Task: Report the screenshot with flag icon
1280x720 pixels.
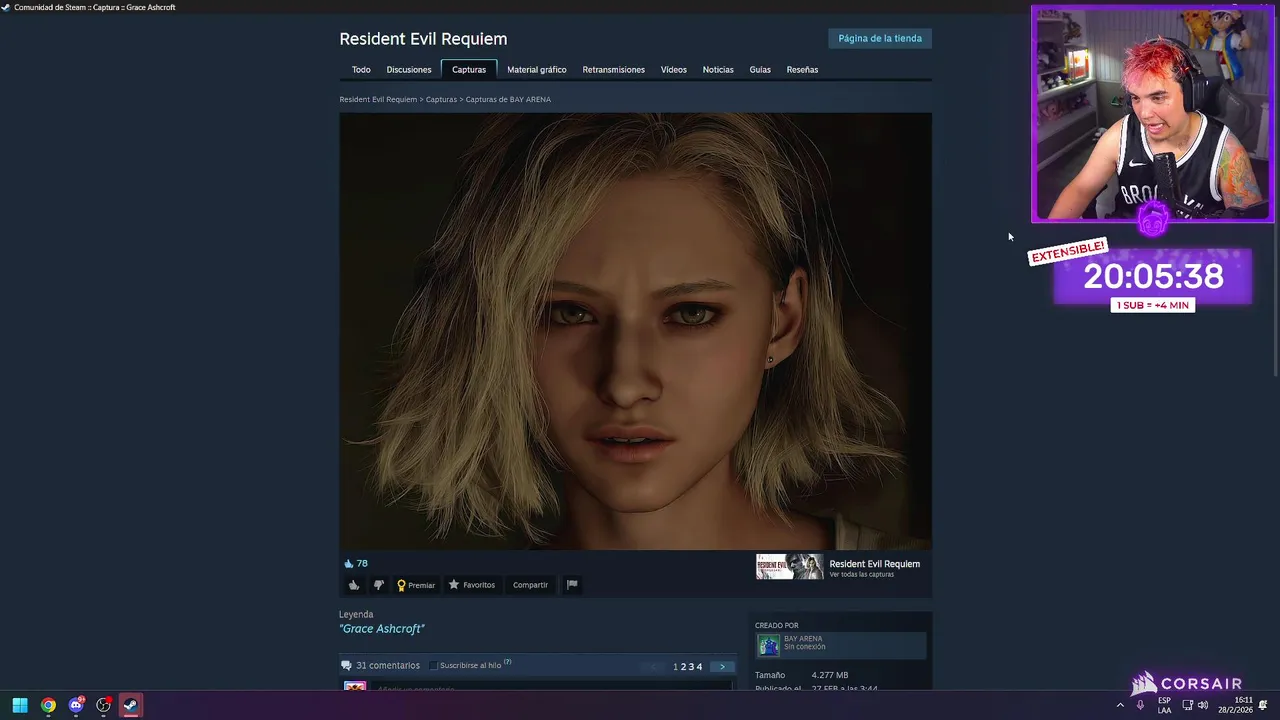Action: [572, 585]
